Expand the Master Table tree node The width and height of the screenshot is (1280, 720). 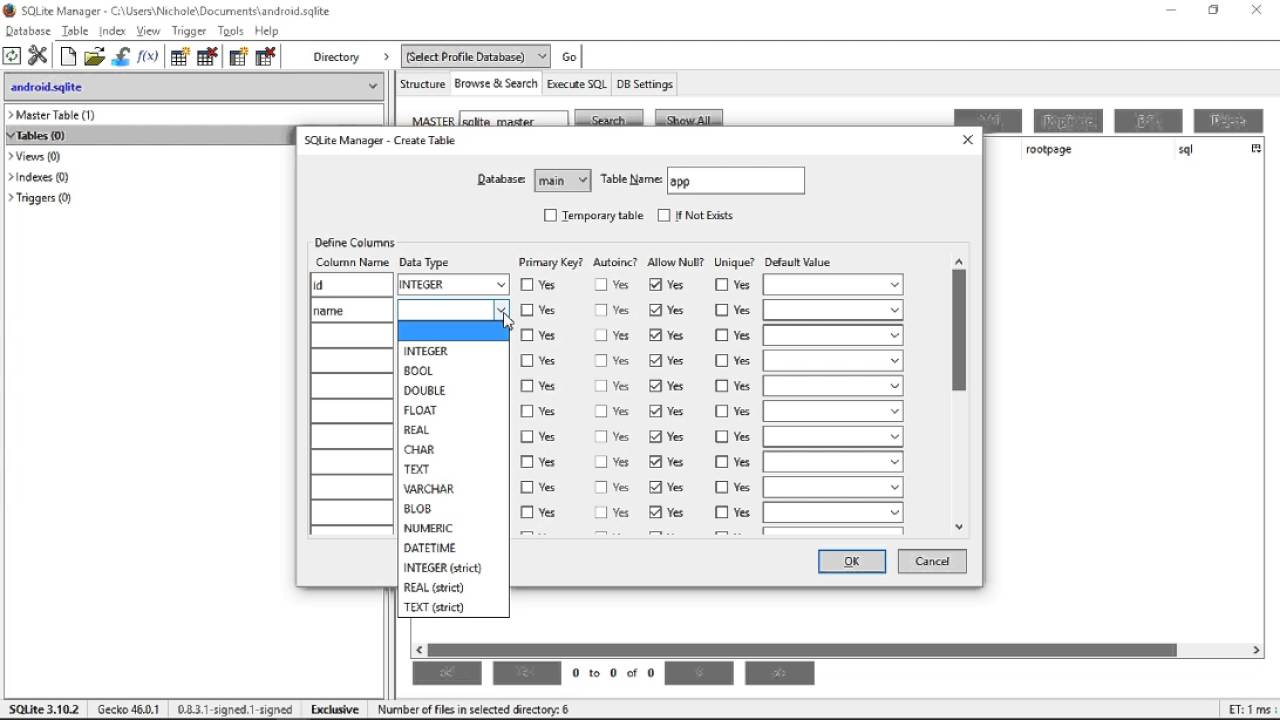click(x=11, y=115)
